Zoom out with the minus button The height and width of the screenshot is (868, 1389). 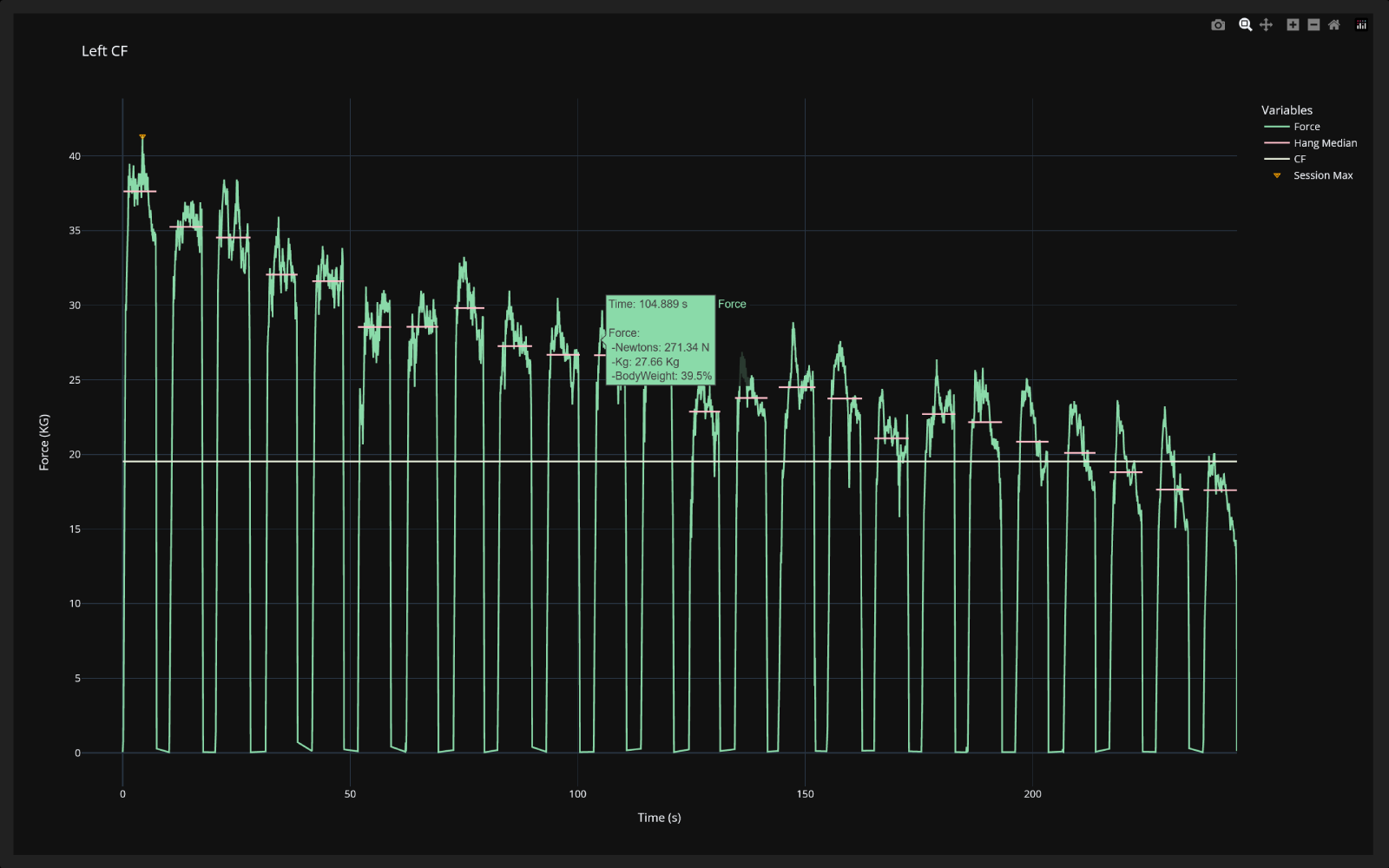click(1313, 25)
